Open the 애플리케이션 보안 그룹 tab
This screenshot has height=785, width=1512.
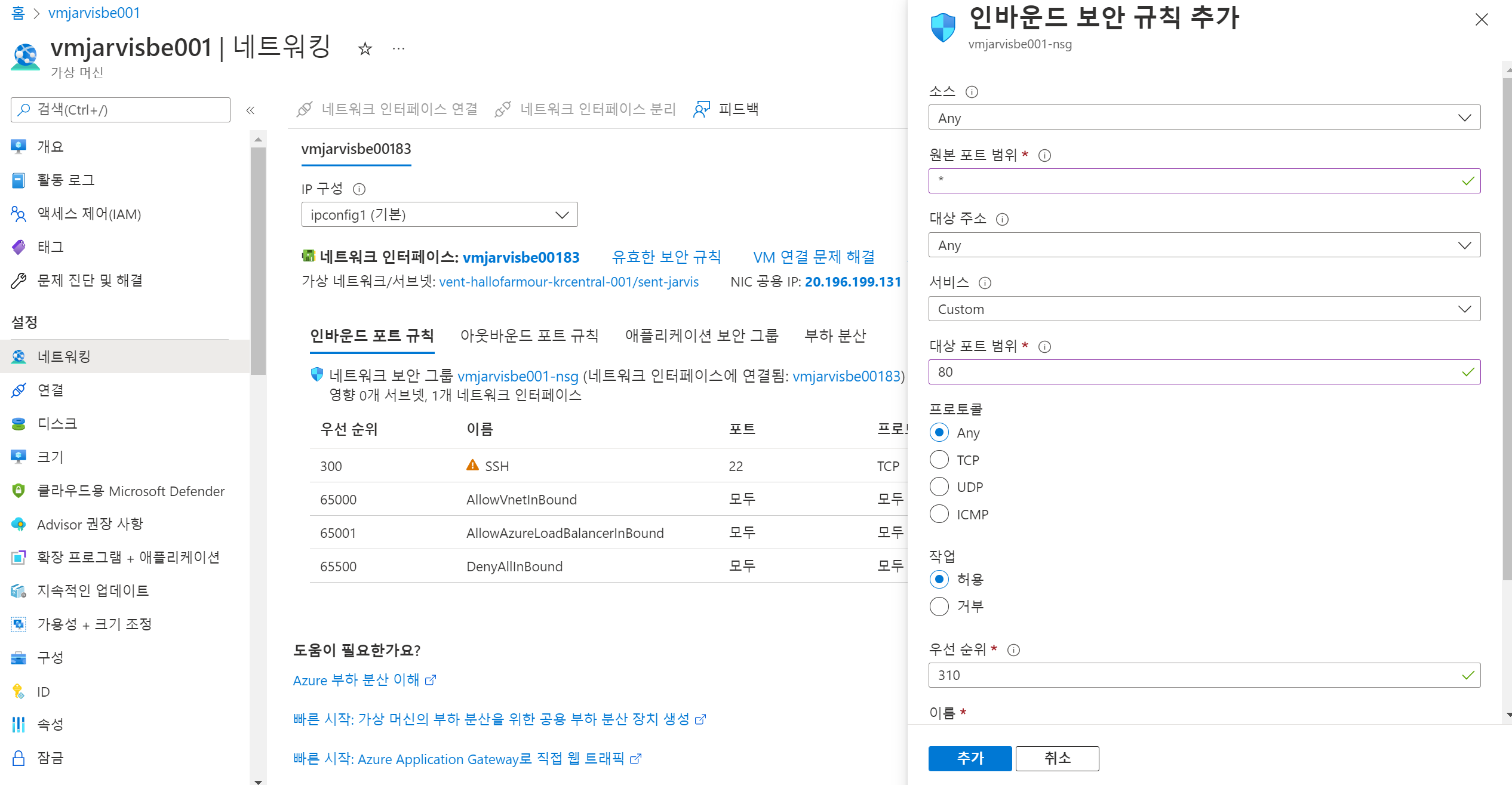tap(701, 335)
